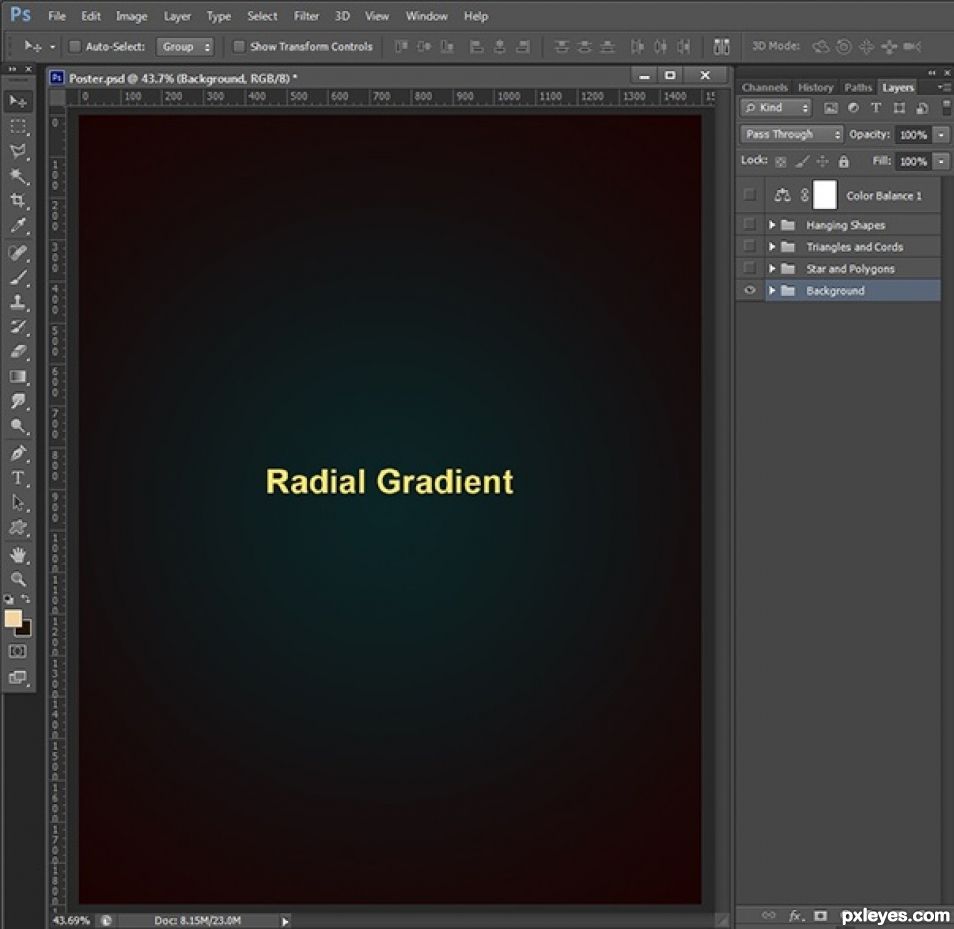Add layer mask icon at panel bottom
Viewport: 954px width, 929px height.
pyautogui.click(x=821, y=916)
